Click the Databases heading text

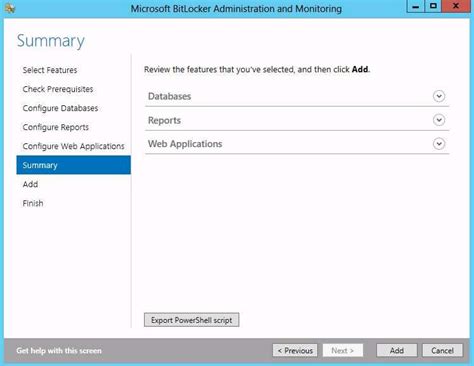pyautogui.click(x=169, y=96)
